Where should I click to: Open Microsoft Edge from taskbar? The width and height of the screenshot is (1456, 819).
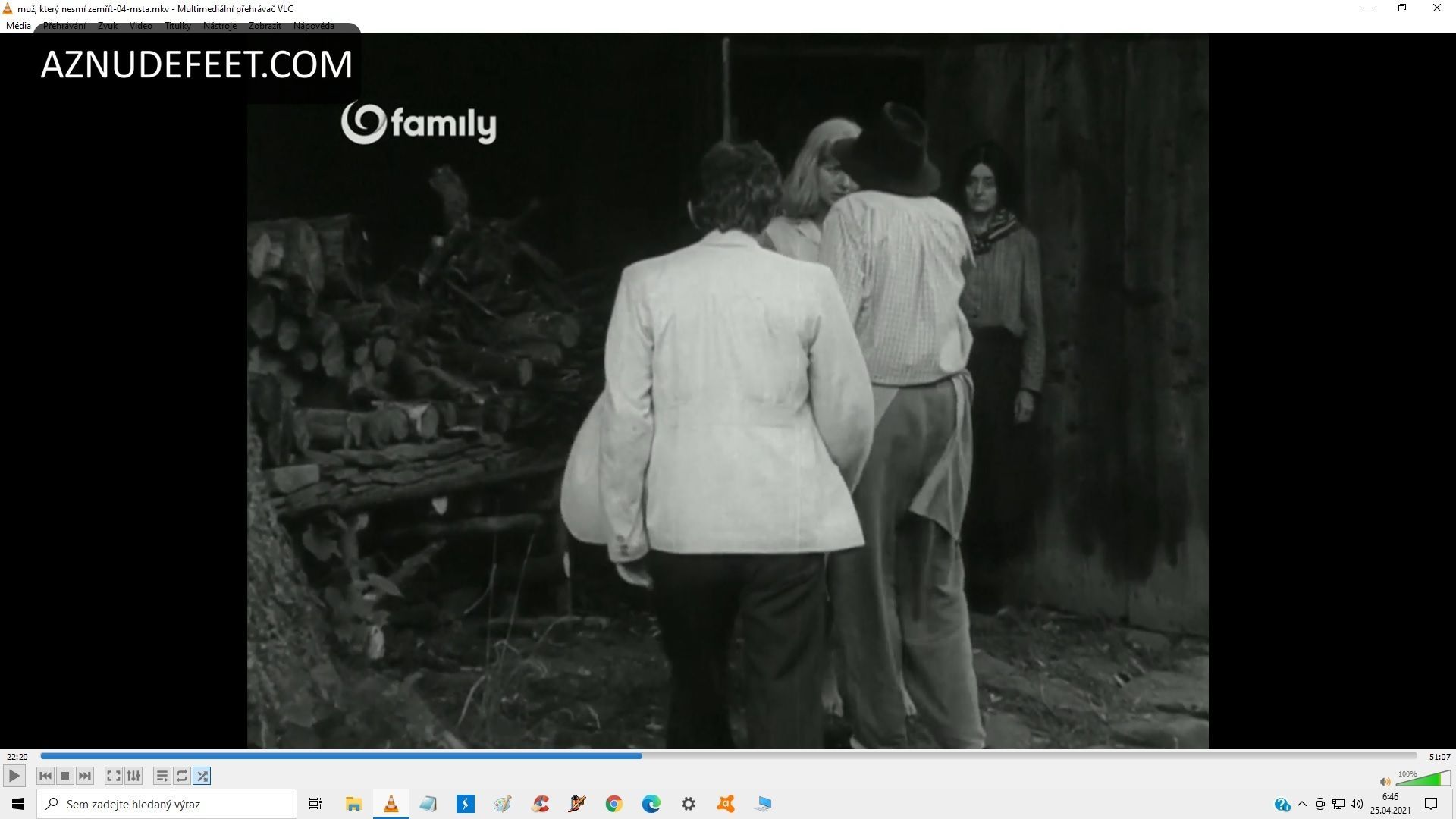651,804
